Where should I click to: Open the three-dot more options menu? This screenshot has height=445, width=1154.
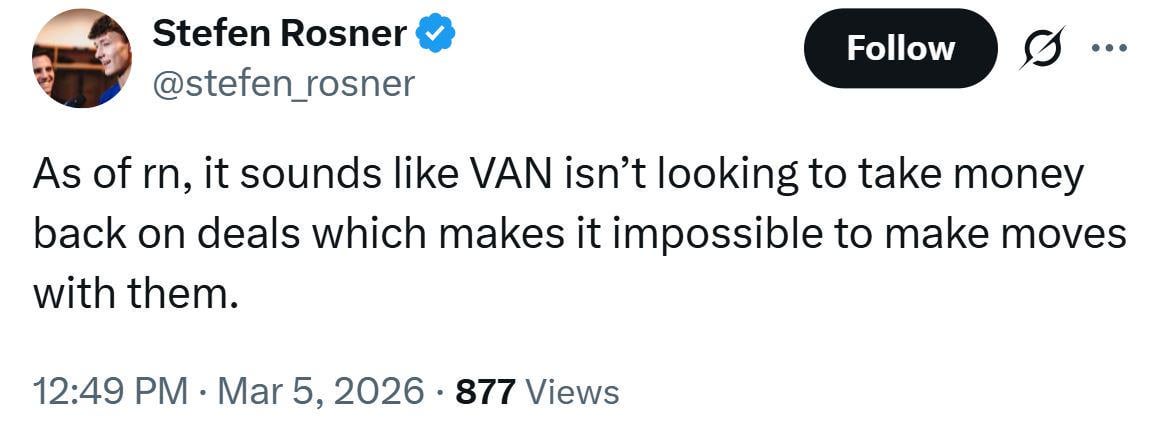1111,47
